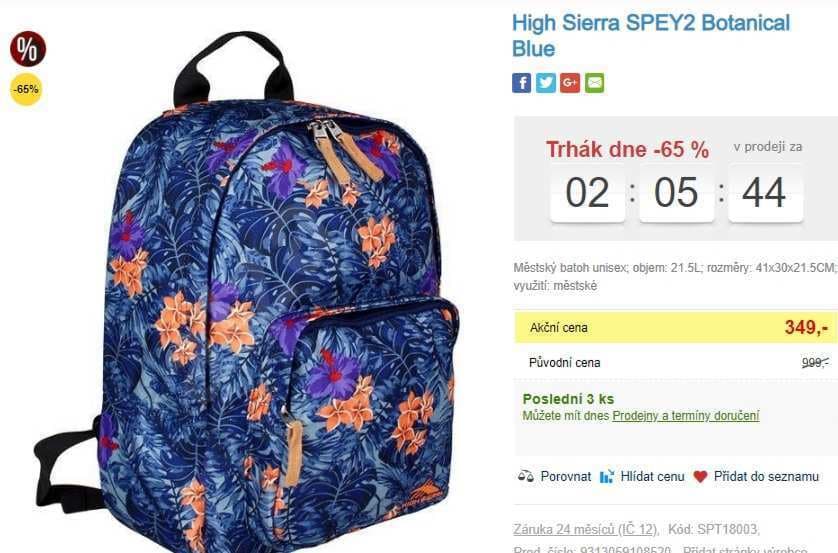Screen dimensions: 838x553
Task: Send product via green email icon
Action: click(x=594, y=83)
